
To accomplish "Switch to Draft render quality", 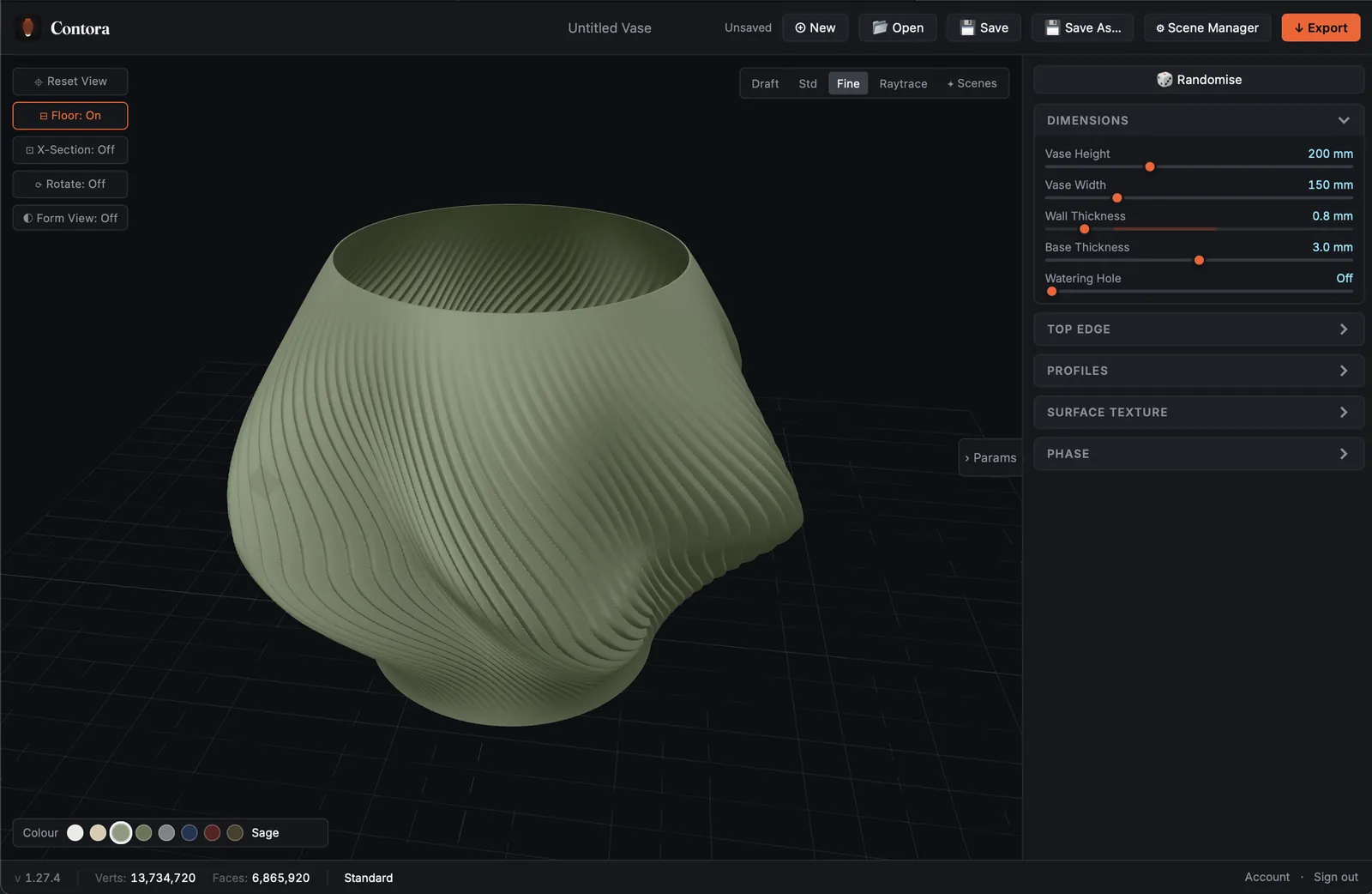I will pos(765,83).
